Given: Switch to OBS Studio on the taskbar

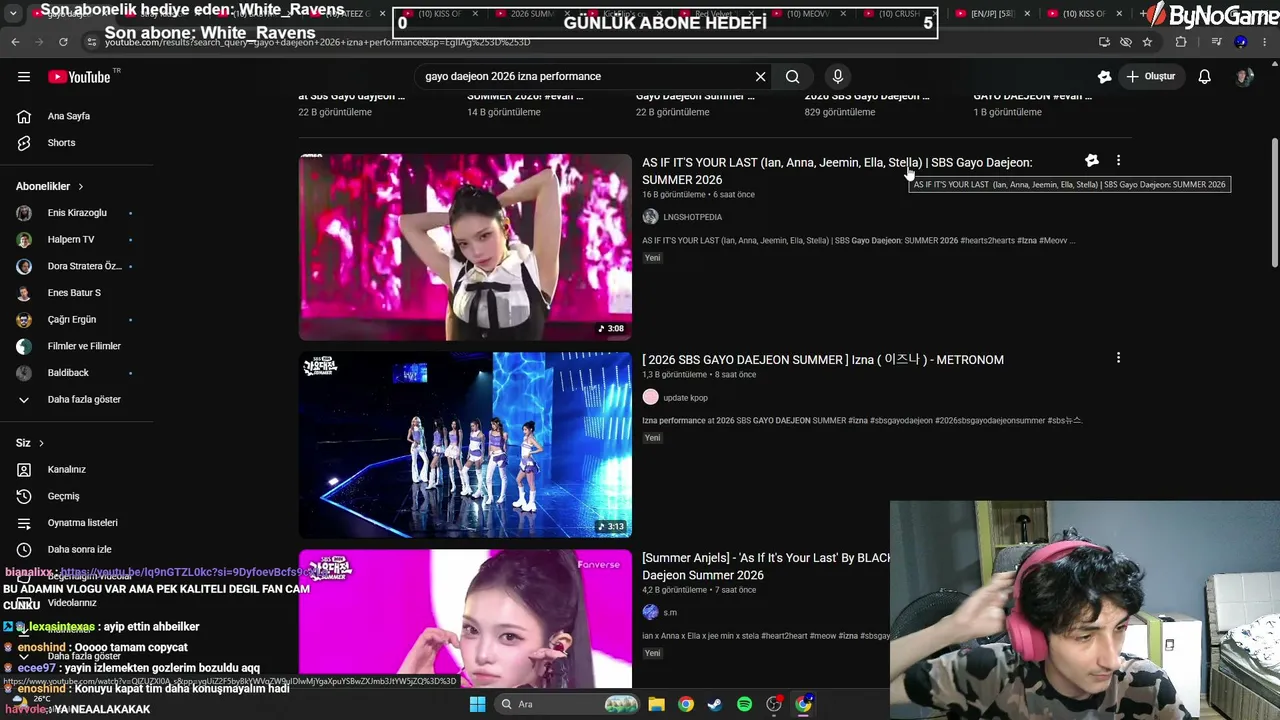Looking at the screenshot, I should click(774, 704).
